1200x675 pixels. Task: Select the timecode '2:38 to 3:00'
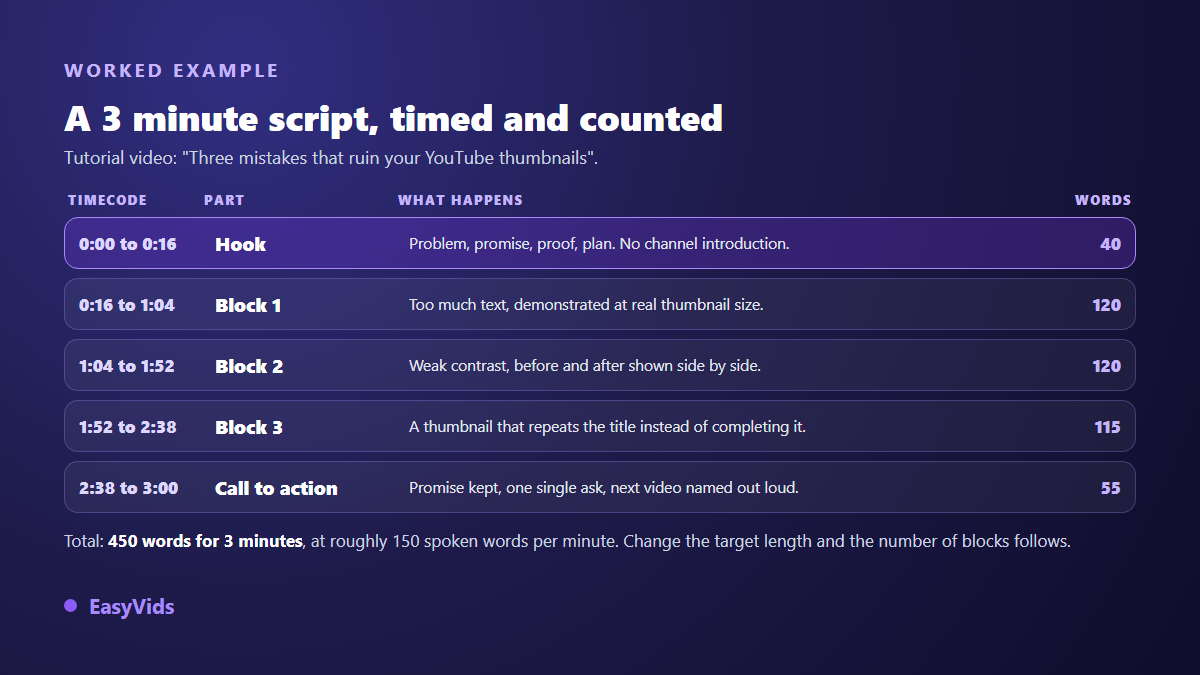[129, 488]
